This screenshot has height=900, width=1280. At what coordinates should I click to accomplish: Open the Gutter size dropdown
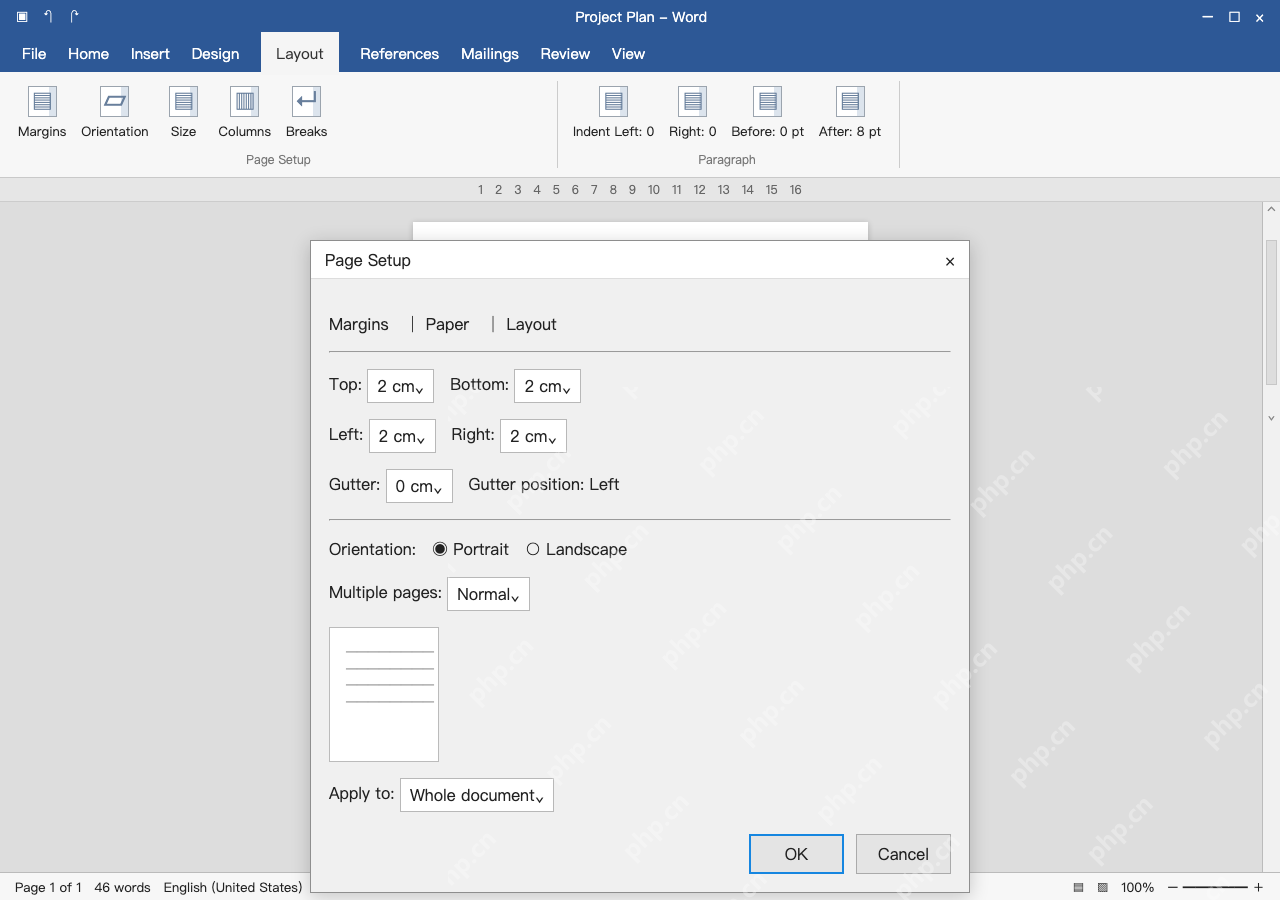pos(419,486)
